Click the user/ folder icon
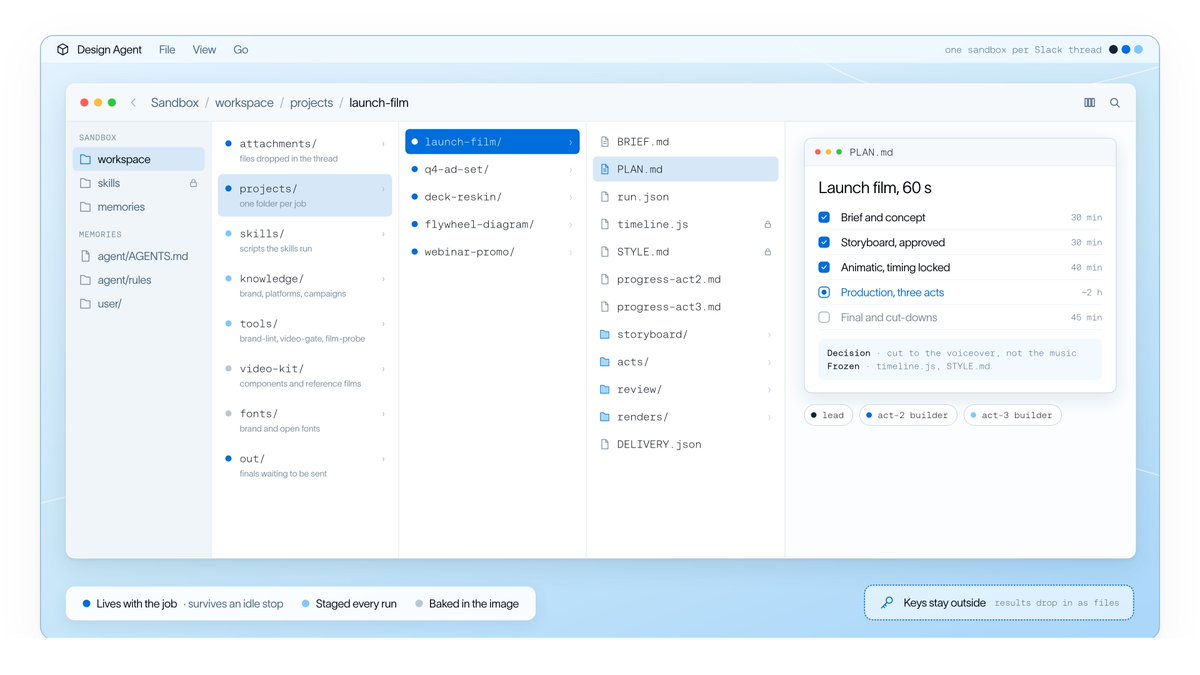This screenshot has width=1200, height=675. coord(86,304)
